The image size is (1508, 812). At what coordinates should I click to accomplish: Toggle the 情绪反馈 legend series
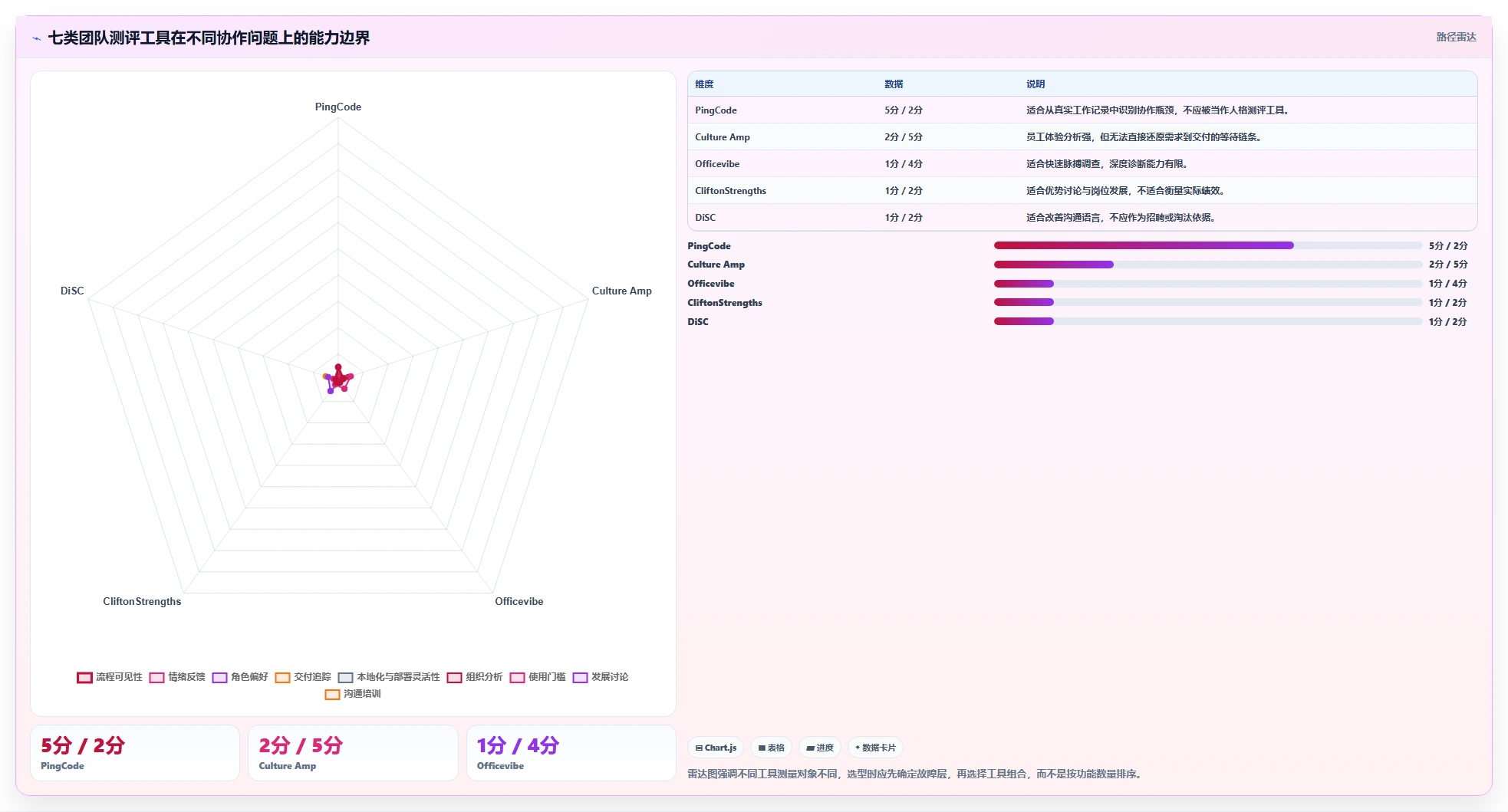click(x=177, y=677)
